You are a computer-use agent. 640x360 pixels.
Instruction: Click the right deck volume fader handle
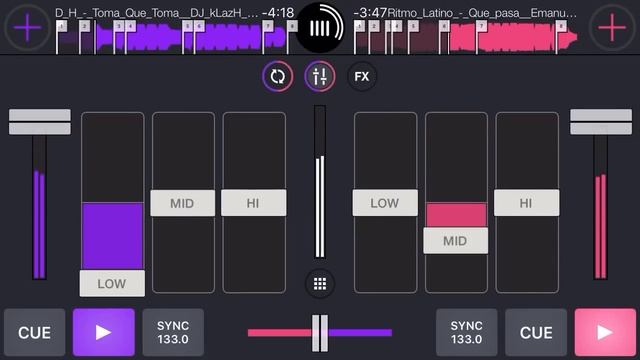601,122
